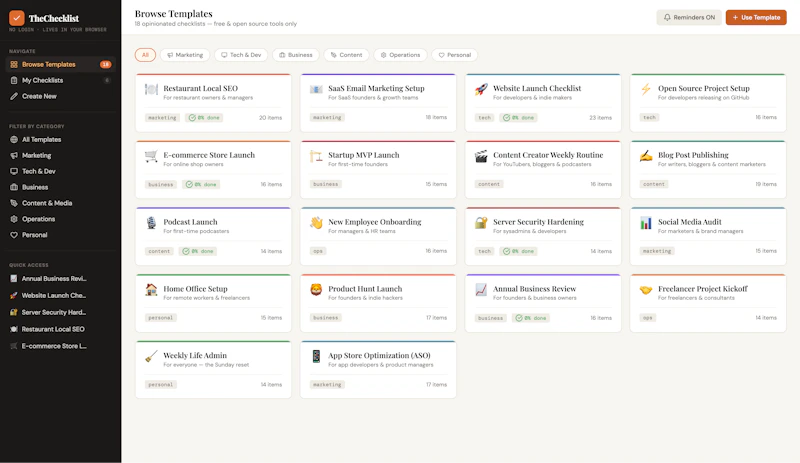Click the megaphone icon beside sidebar Marketing
This screenshot has height=463, width=800.
[x=14, y=155]
